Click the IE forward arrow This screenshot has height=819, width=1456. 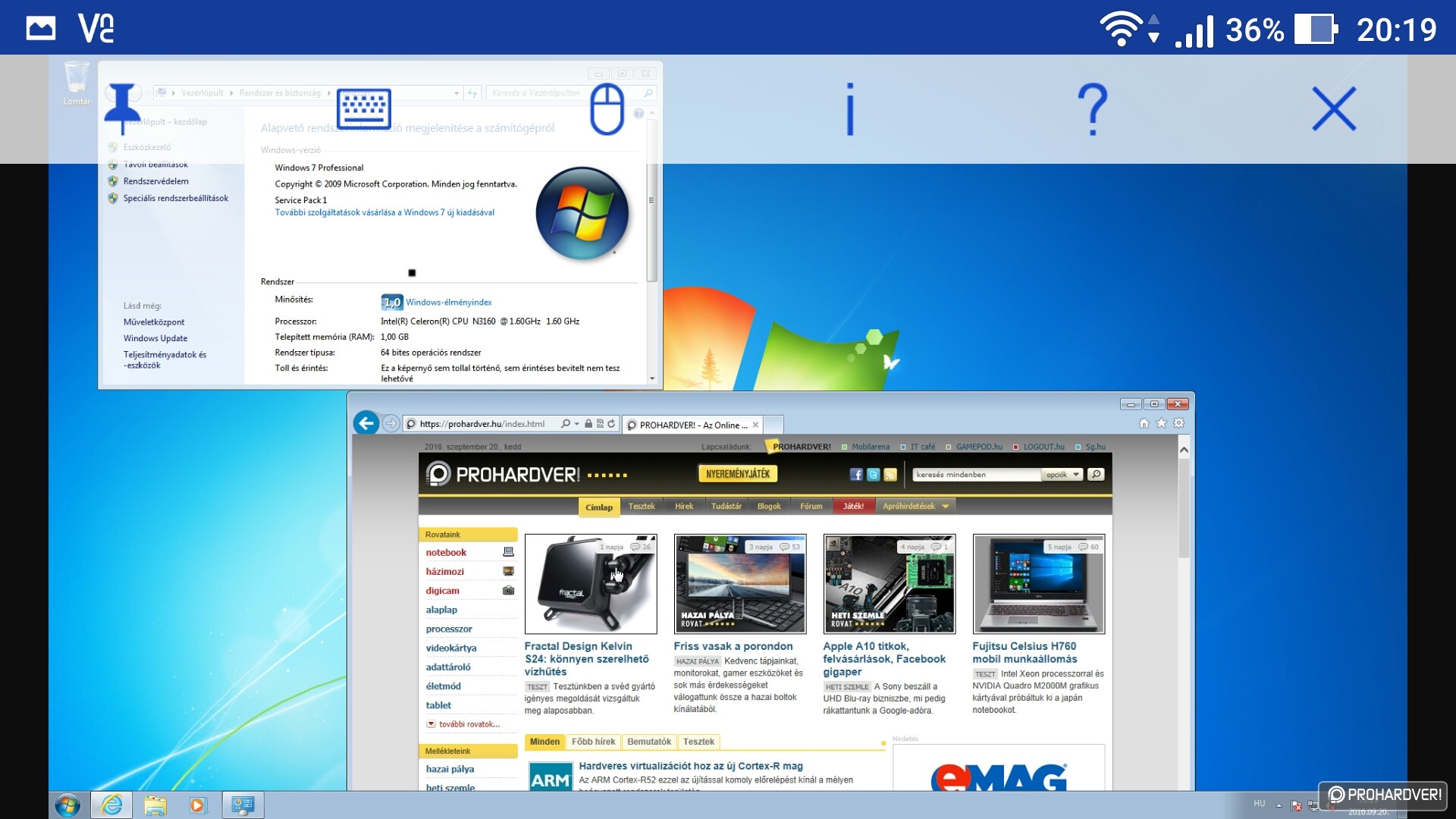391,423
